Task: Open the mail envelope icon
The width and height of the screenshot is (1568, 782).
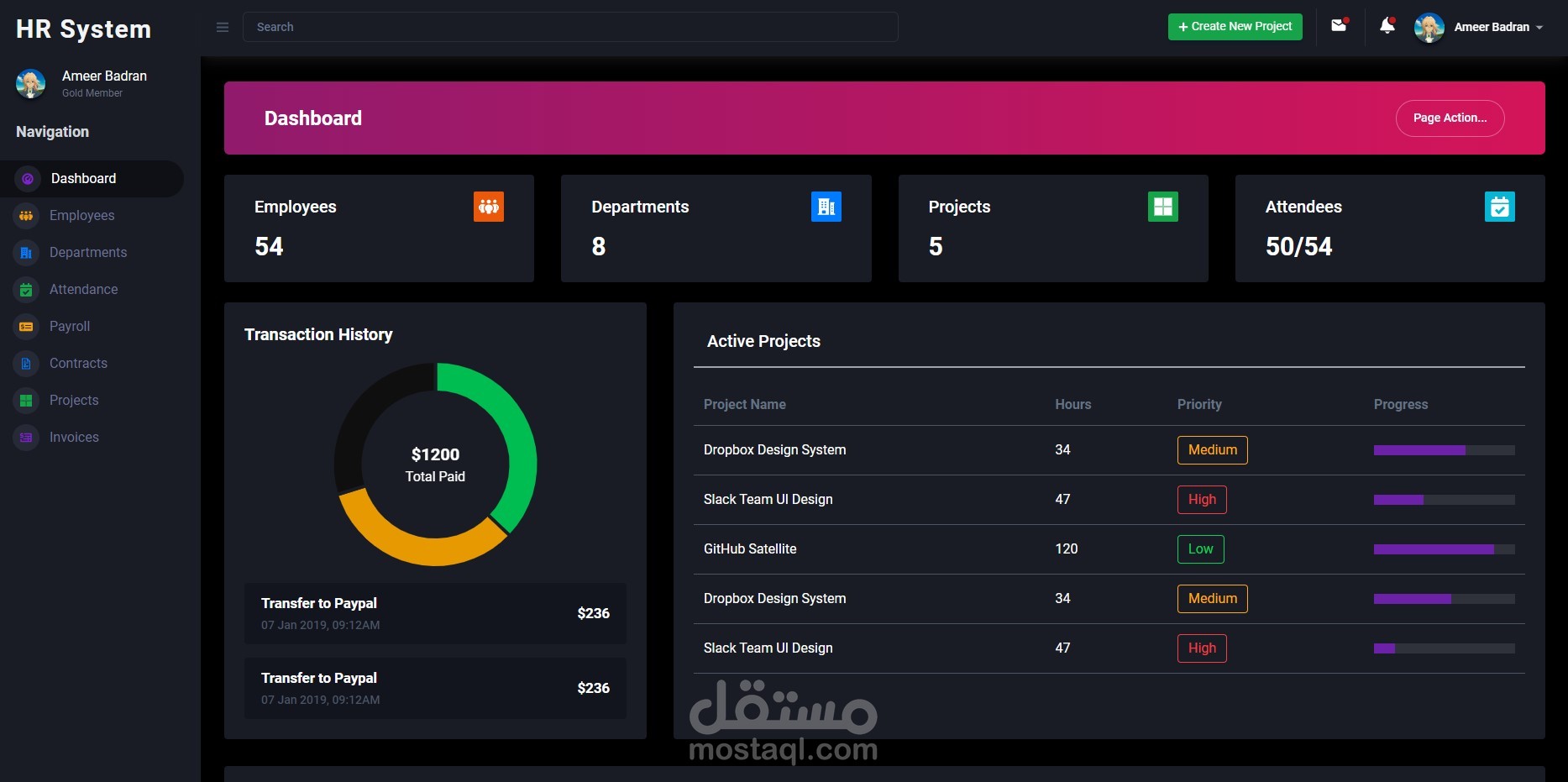Action: pyautogui.click(x=1339, y=26)
